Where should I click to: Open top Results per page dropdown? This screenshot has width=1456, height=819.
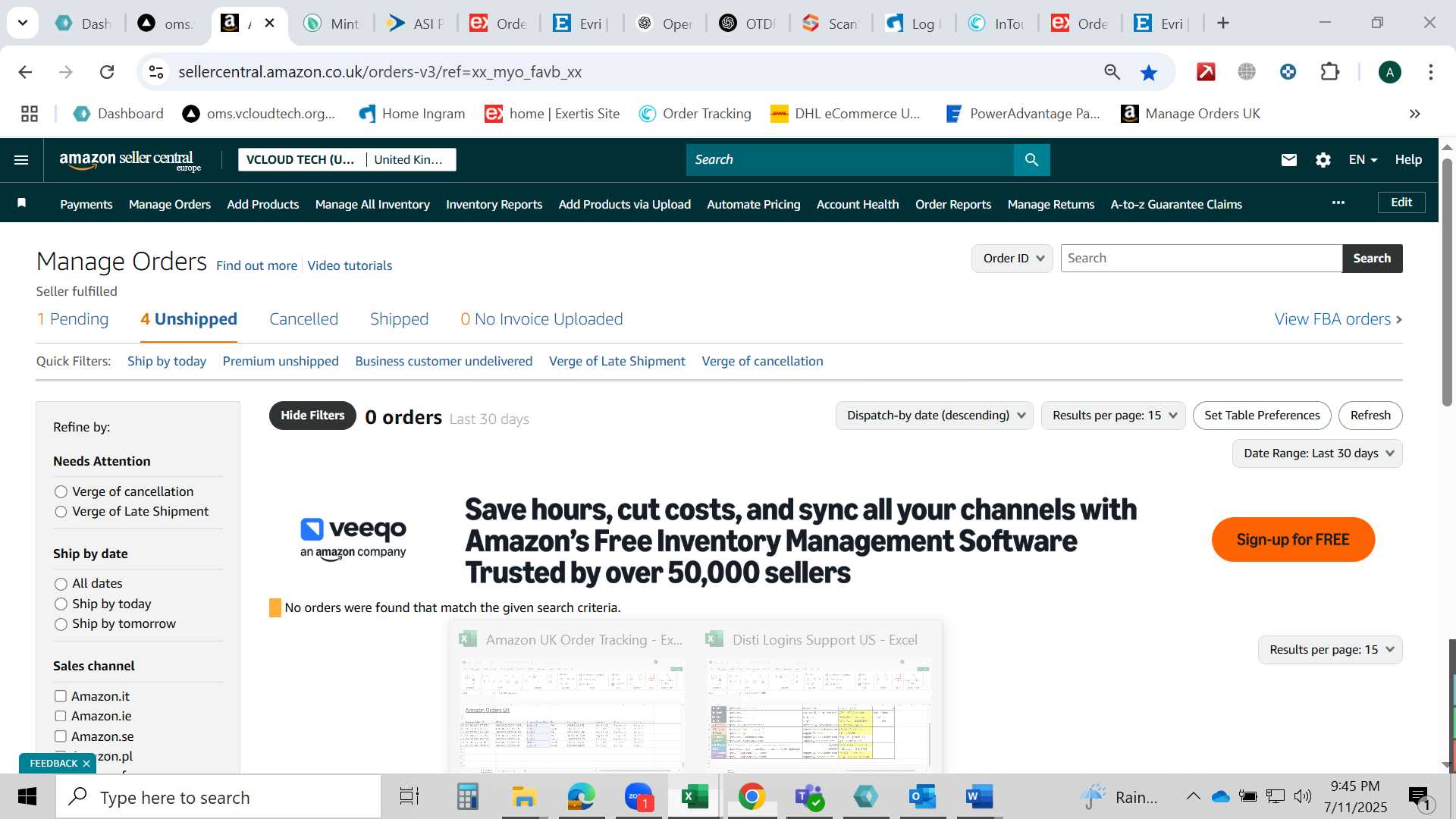tap(1113, 416)
